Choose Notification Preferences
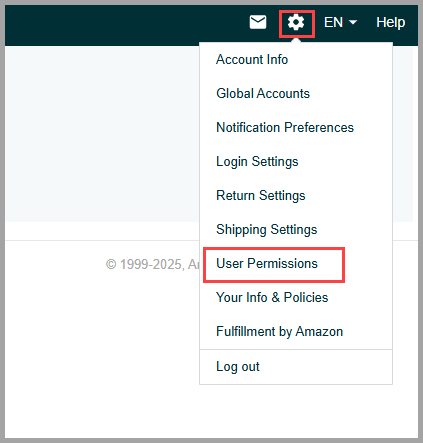The width and height of the screenshot is (423, 443). tap(285, 128)
